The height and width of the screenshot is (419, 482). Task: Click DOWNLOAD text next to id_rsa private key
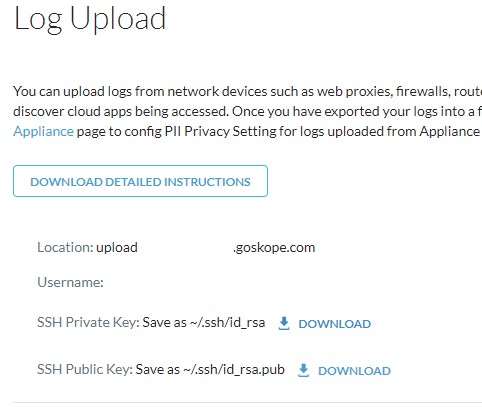(x=335, y=324)
